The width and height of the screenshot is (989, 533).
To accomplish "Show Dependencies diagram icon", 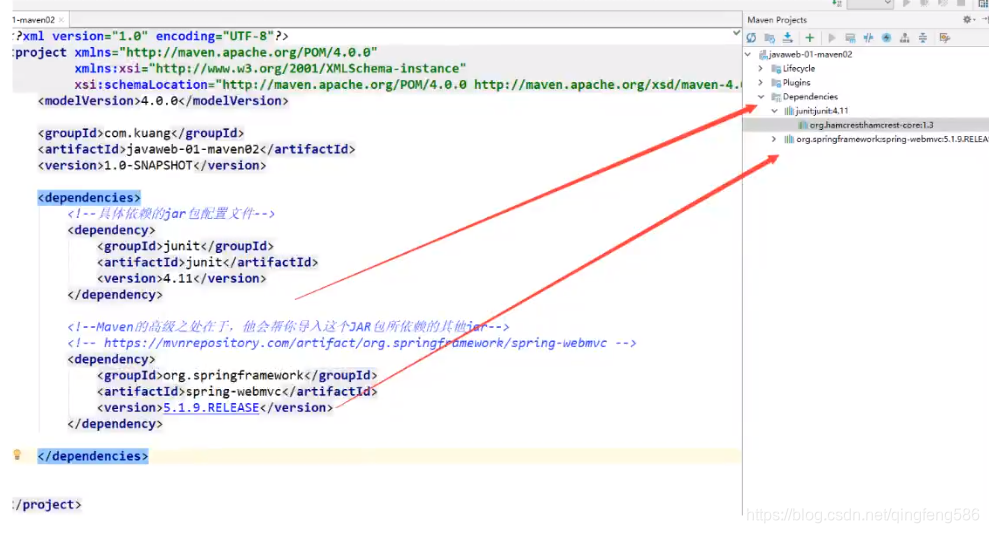I will (904, 38).
